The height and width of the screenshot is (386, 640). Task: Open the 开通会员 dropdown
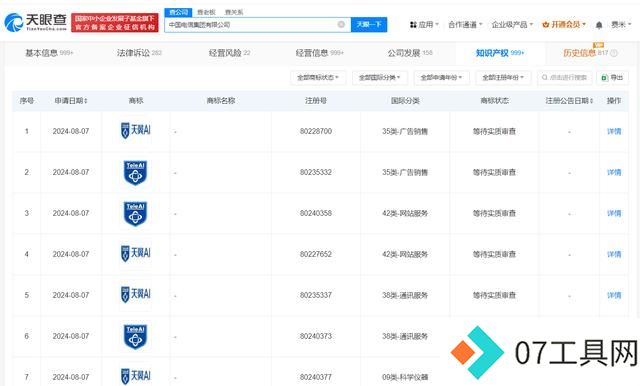coord(564,24)
